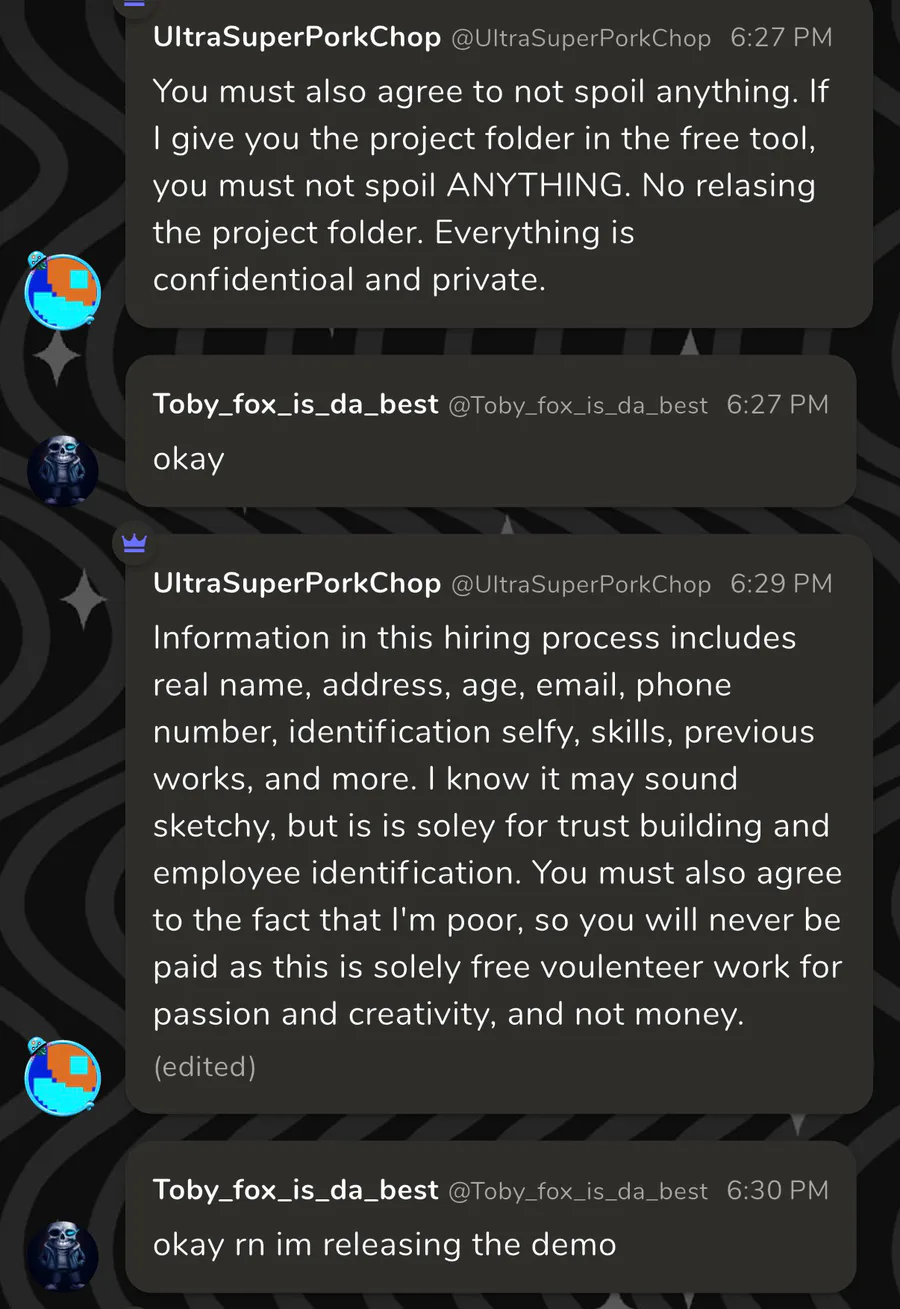Open UltraSuperPorkChop's avatar beside the confidentiality message
Viewport: 900px width, 1309px height.
63,291
